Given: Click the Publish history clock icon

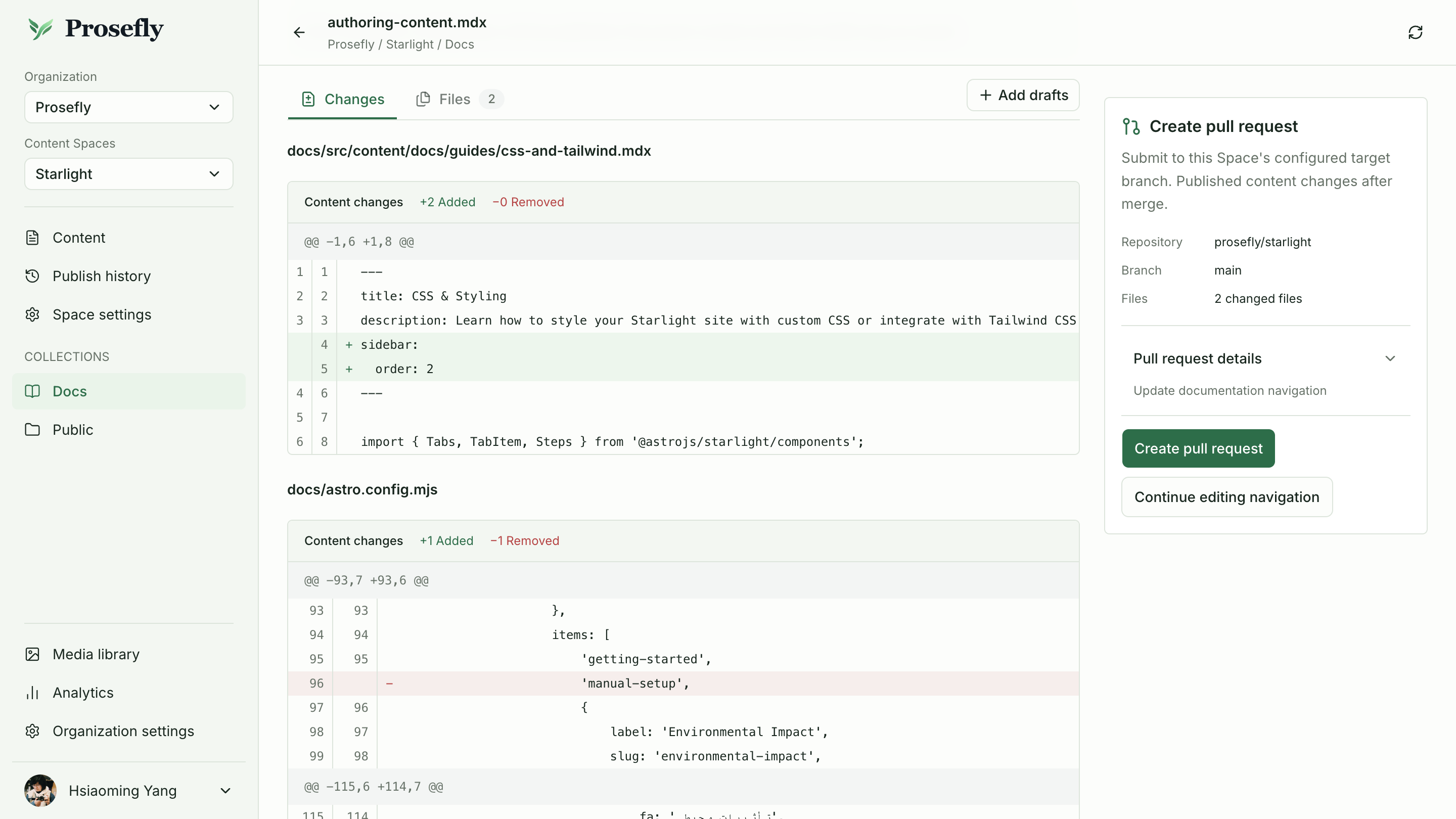Looking at the screenshot, I should point(32,276).
